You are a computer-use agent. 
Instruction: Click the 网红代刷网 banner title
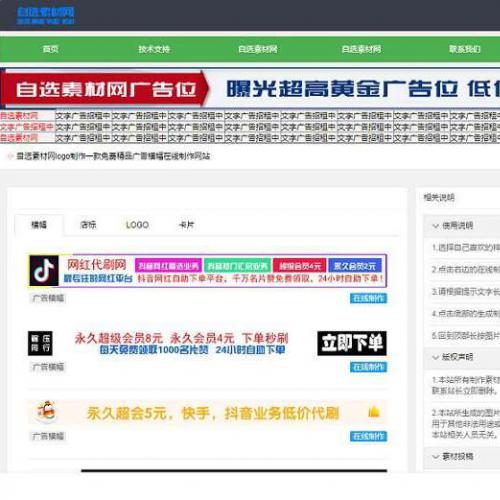pos(97,265)
